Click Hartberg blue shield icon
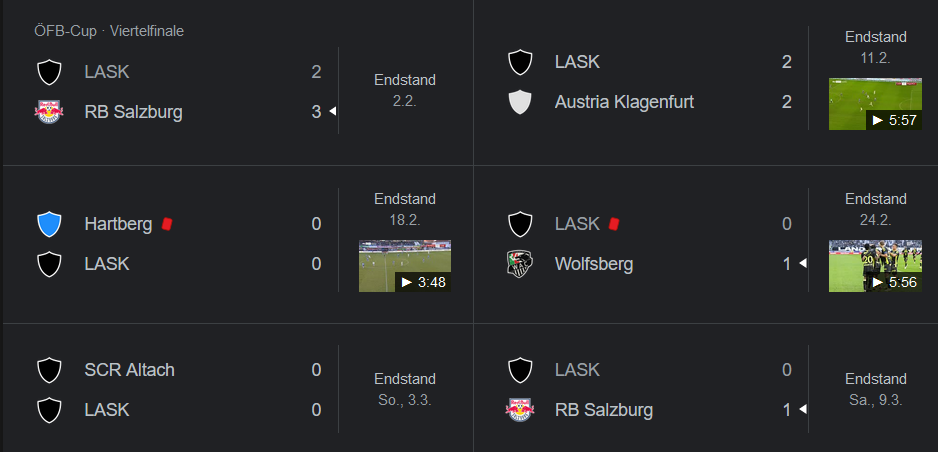Image resolution: width=938 pixels, height=452 pixels. click(x=49, y=224)
